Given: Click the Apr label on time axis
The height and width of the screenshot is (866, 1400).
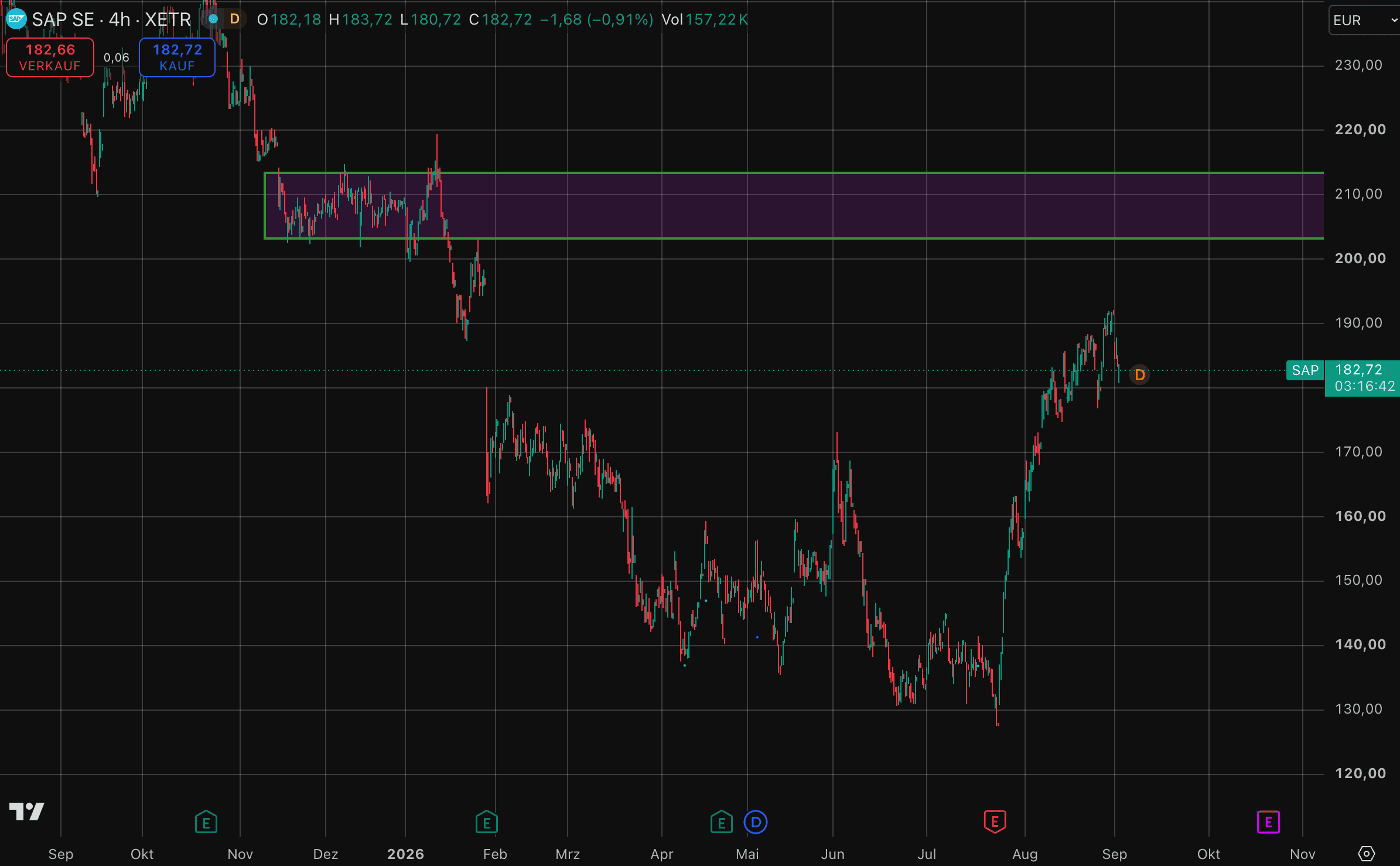Looking at the screenshot, I should pyautogui.click(x=662, y=854).
